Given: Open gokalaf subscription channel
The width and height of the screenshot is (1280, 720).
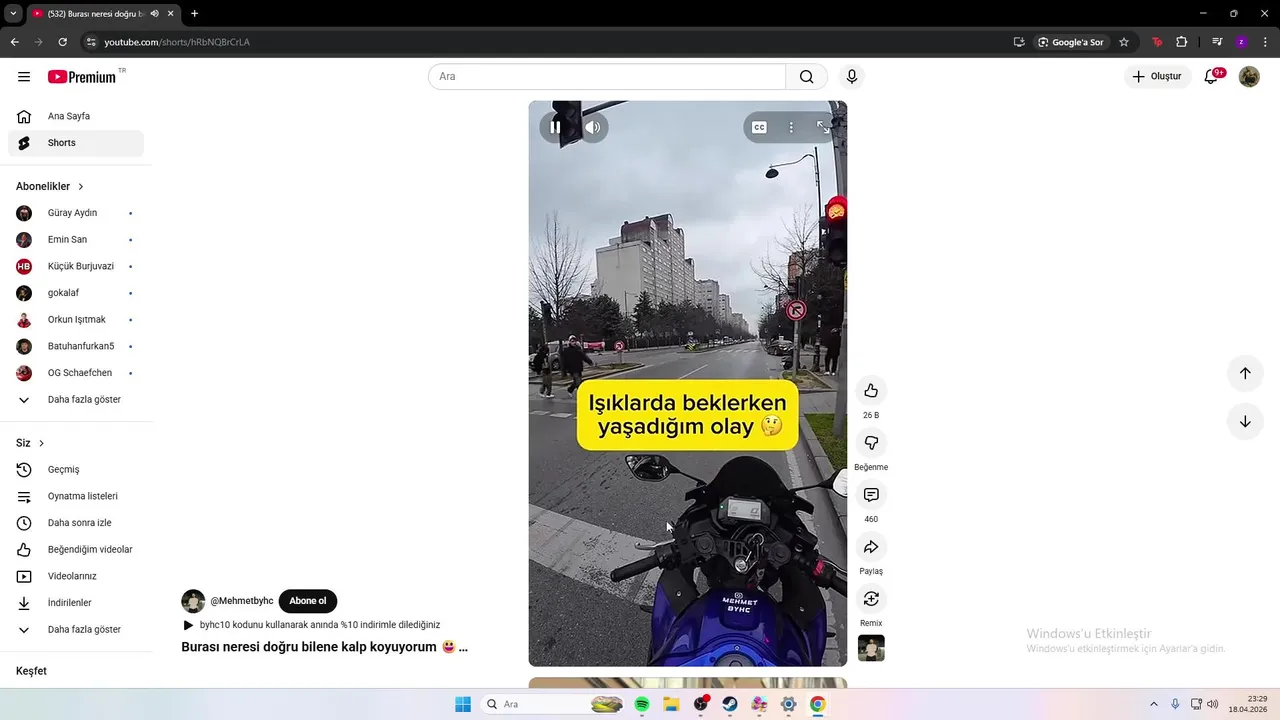Looking at the screenshot, I should [76, 293].
